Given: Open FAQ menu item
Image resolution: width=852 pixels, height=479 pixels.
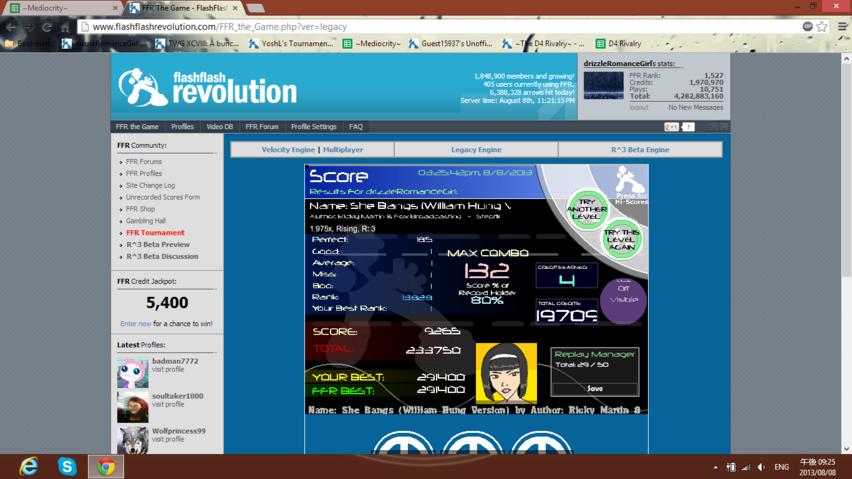Looking at the screenshot, I should coord(356,127).
